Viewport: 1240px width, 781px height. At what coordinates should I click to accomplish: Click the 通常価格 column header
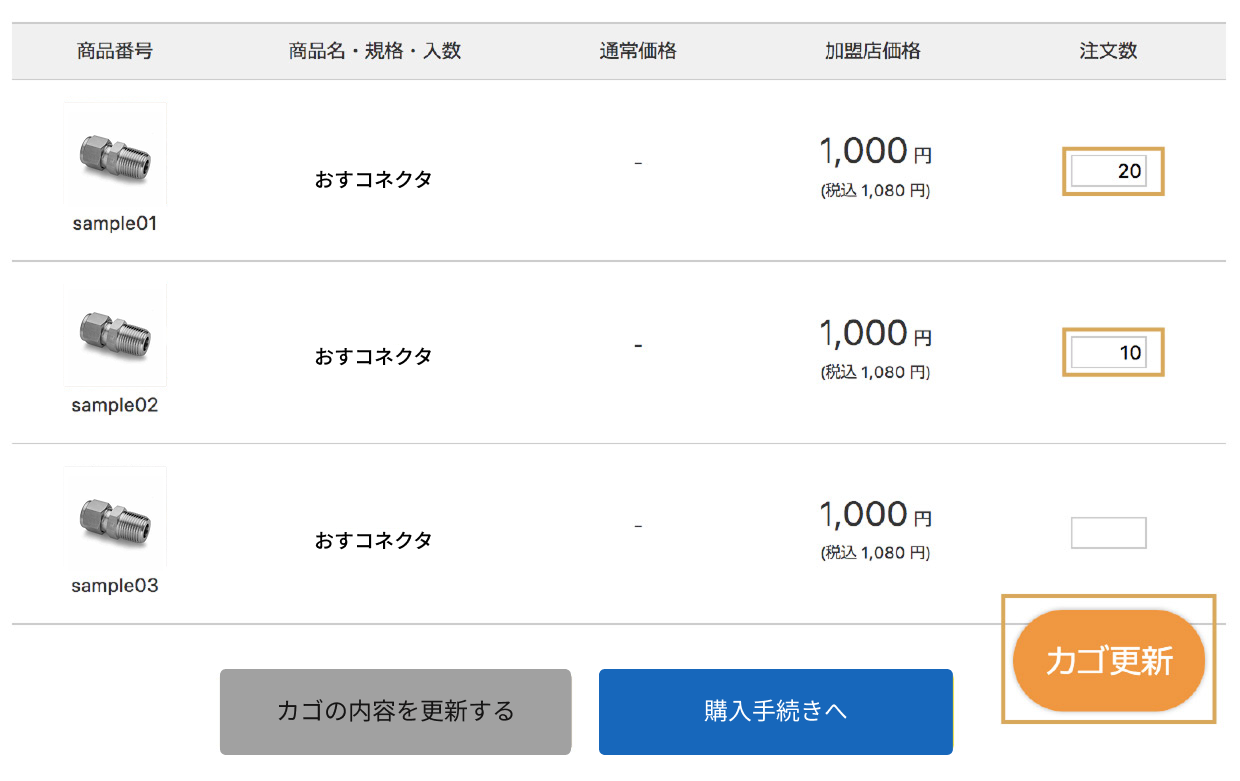click(638, 51)
